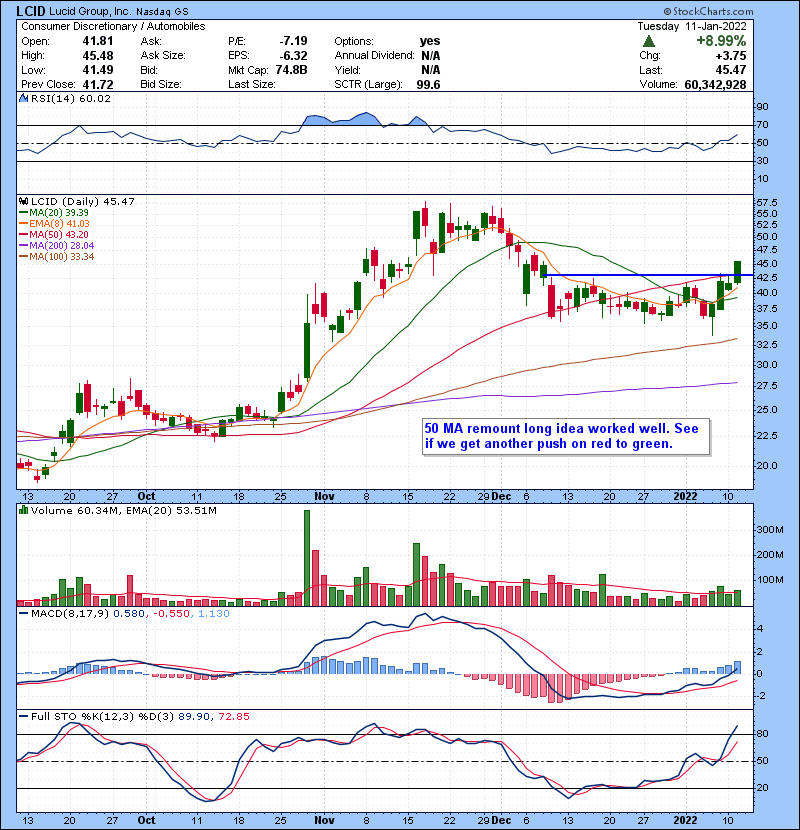Click the MA(200) 28.04 legend entry
Screen dimensions: 800x830
57,246
